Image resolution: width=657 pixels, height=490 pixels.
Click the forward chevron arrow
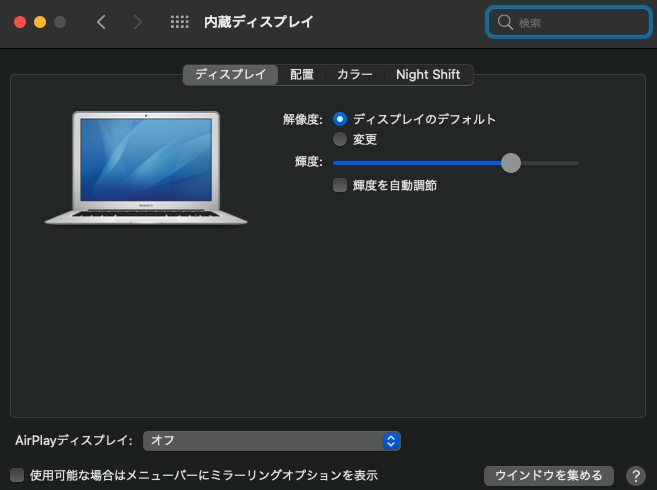(x=137, y=22)
